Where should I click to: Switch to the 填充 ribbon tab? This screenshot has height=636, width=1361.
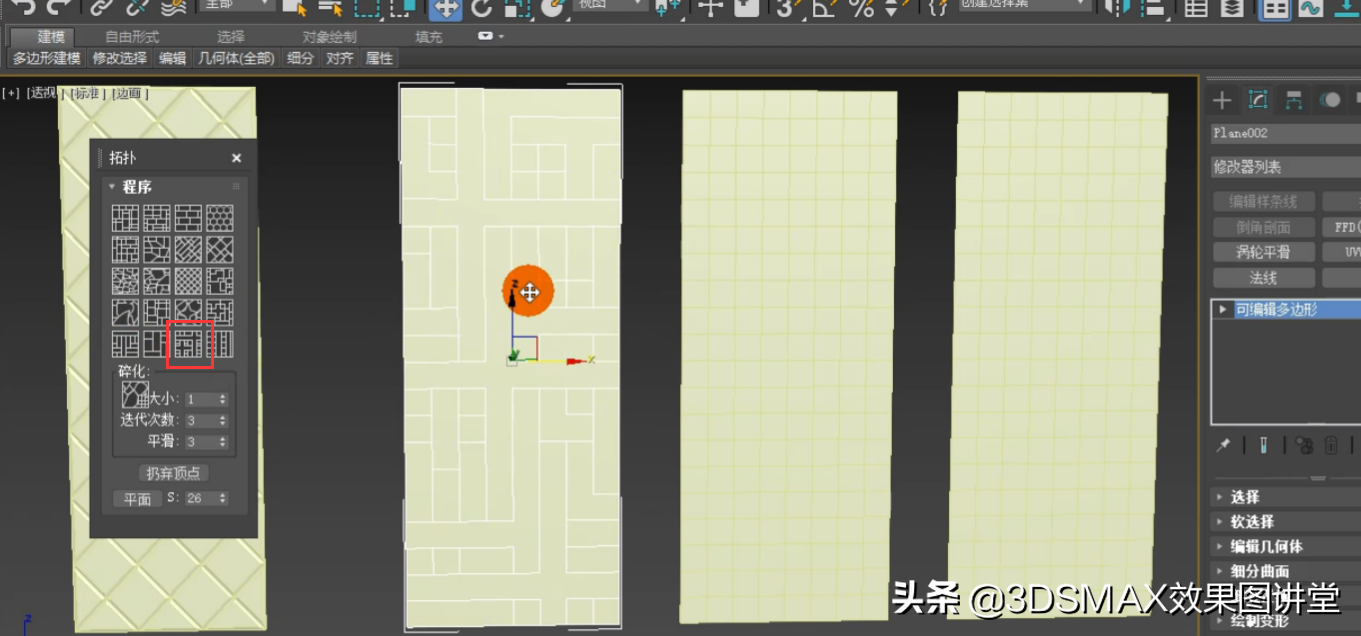point(429,37)
